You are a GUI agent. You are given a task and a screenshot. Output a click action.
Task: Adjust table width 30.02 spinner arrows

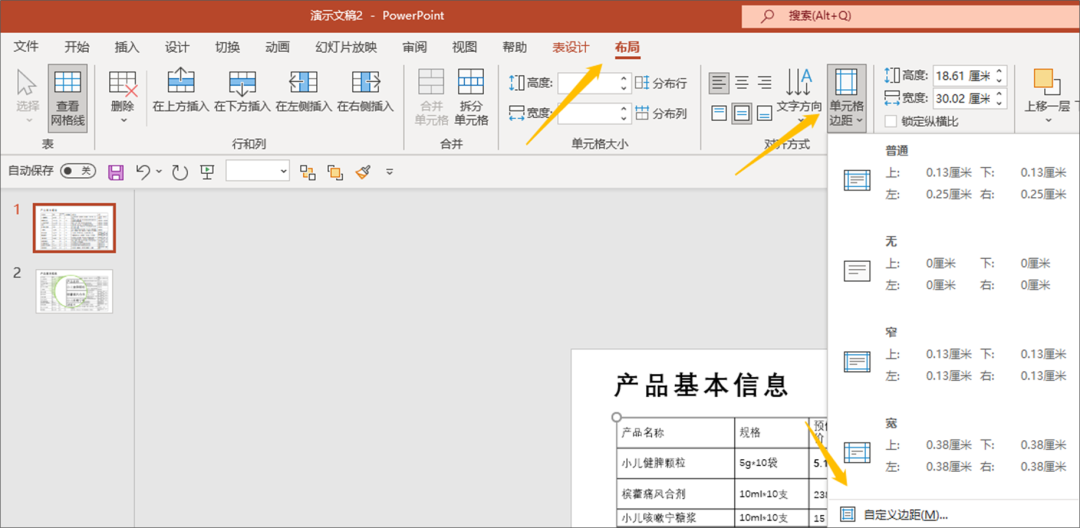[x=1000, y=98]
